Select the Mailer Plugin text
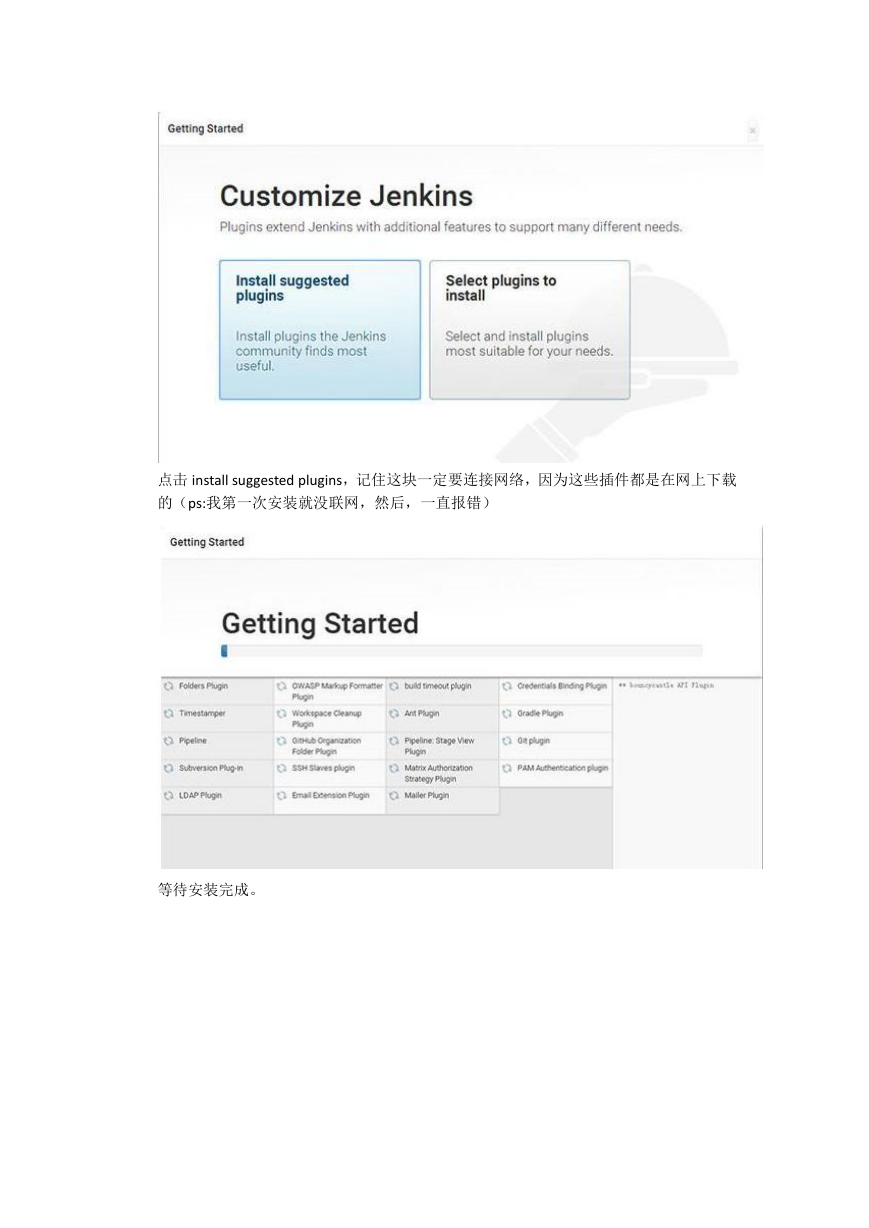 [427, 796]
